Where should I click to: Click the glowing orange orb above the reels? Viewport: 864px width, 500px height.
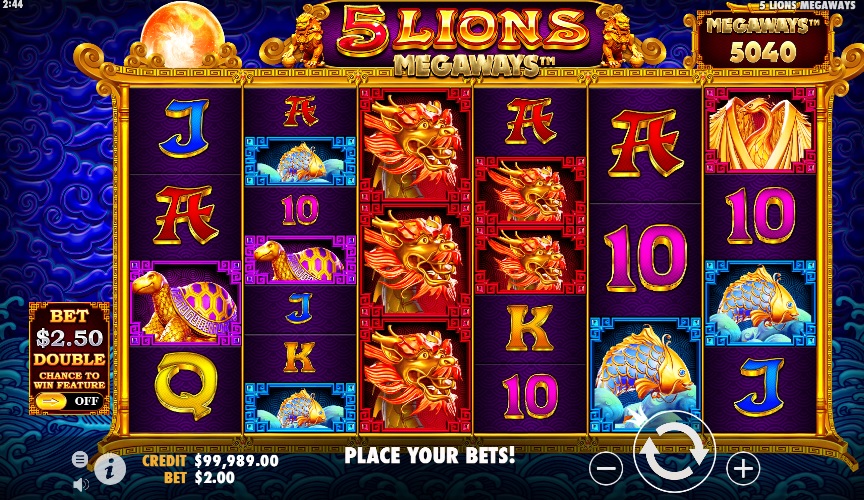pyautogui.click(x=182, y=31)
